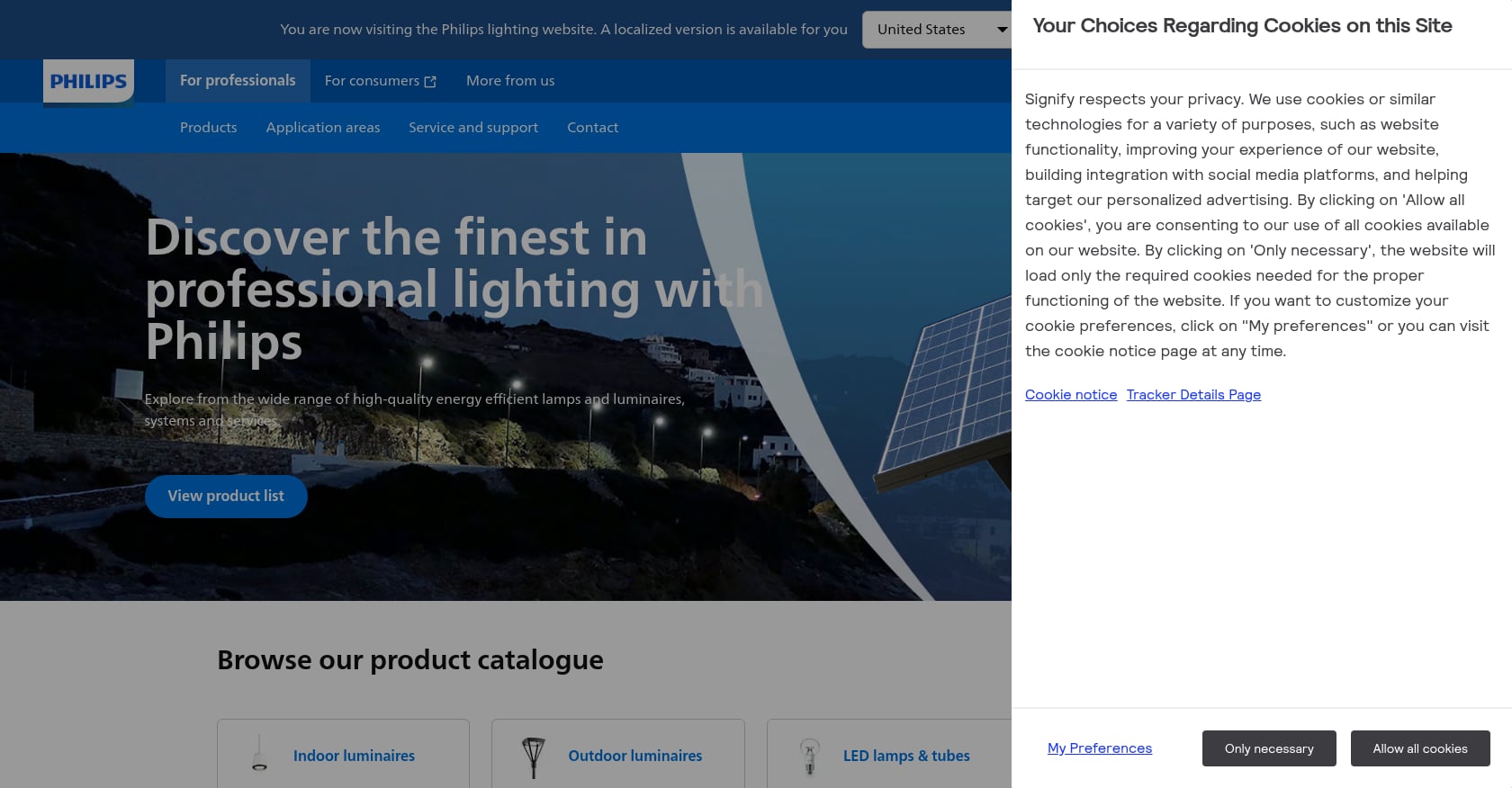Click the View product list button
This screenshot has width=1512, height=788.
pyautogui.click(x=226, y=497)
